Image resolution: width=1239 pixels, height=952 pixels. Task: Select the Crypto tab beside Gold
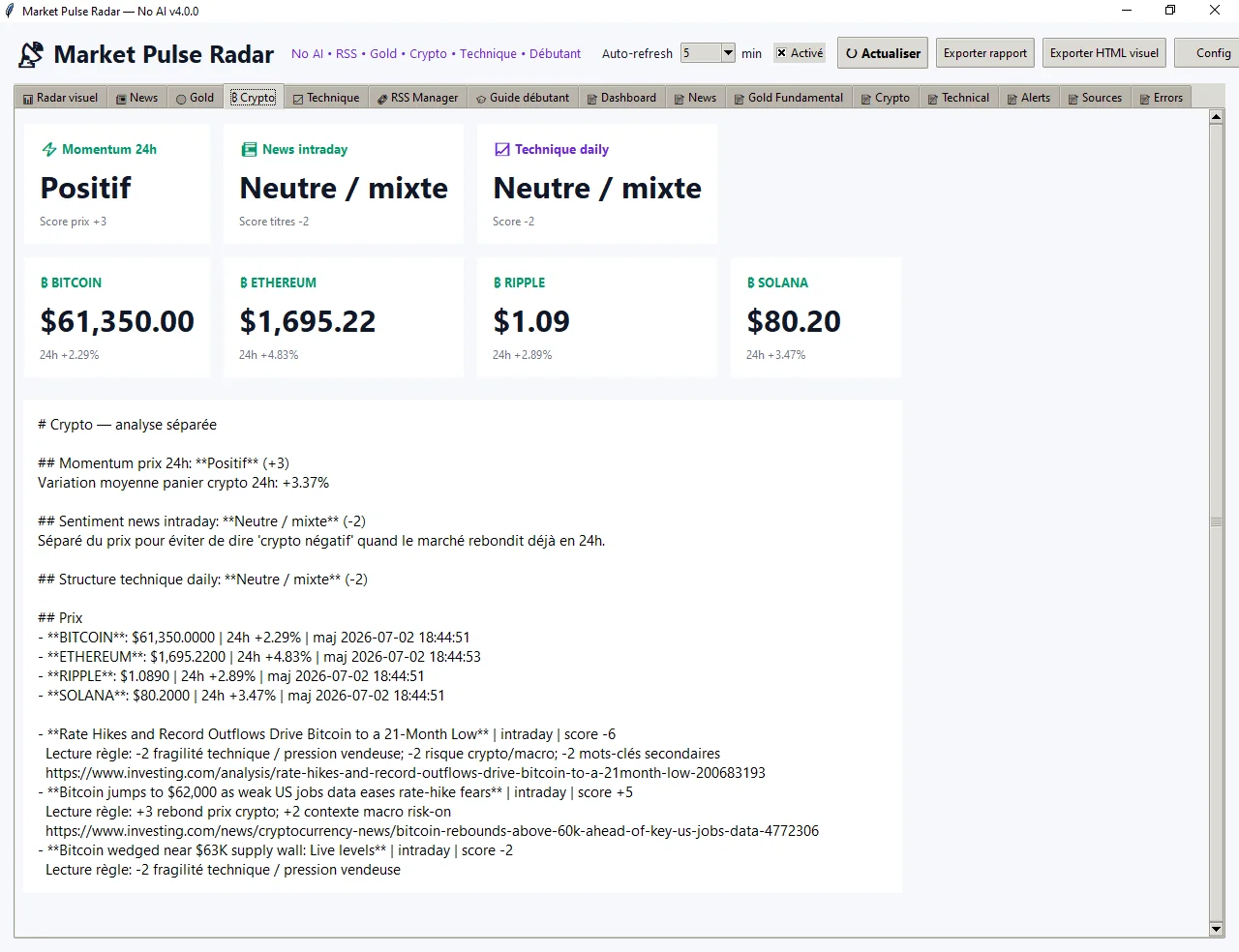coord(254,97)
